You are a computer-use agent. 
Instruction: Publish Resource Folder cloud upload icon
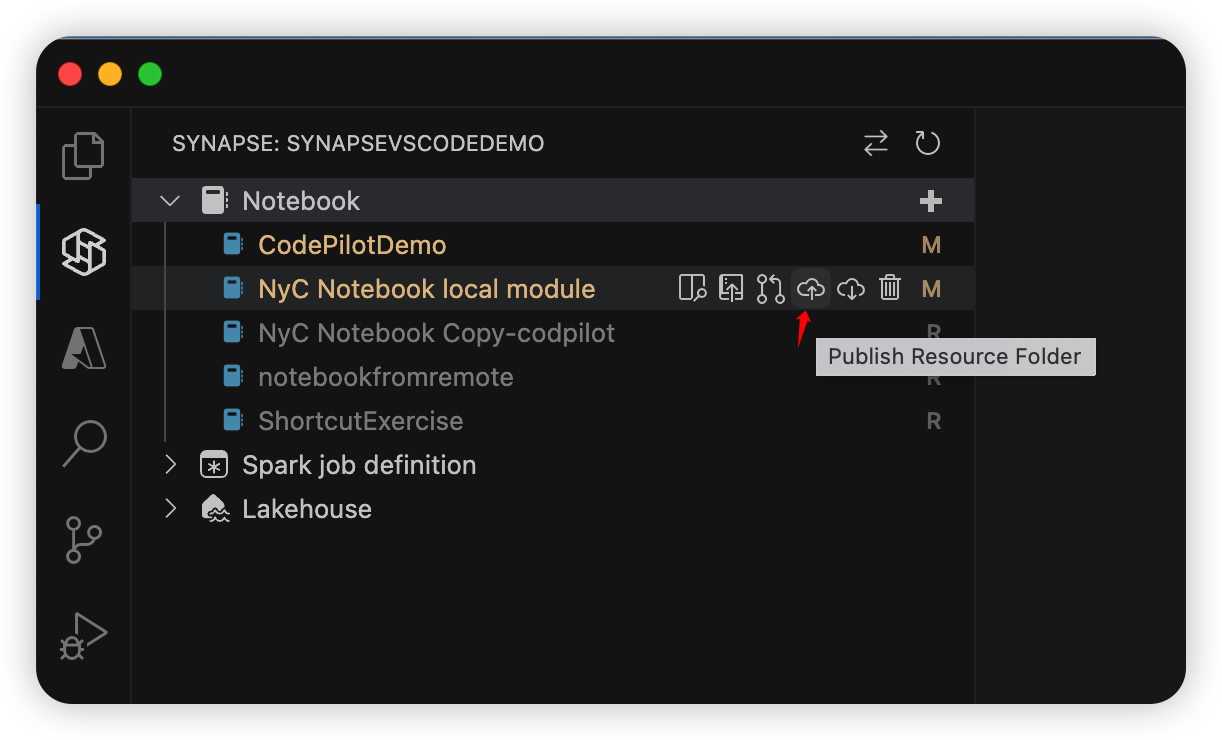(810, 289)
